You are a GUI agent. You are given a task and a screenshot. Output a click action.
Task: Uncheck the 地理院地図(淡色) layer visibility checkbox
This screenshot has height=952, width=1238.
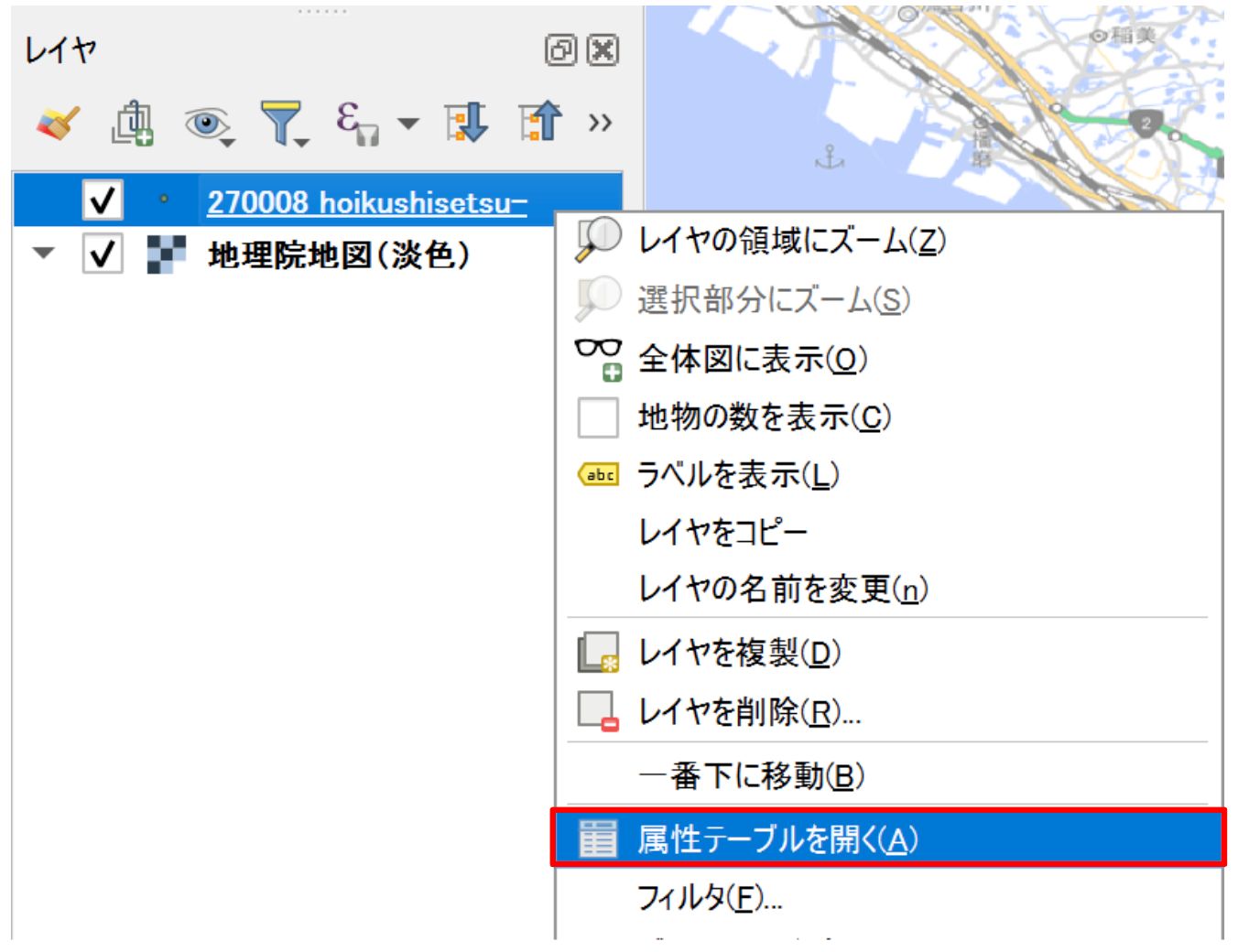(103, 254)
